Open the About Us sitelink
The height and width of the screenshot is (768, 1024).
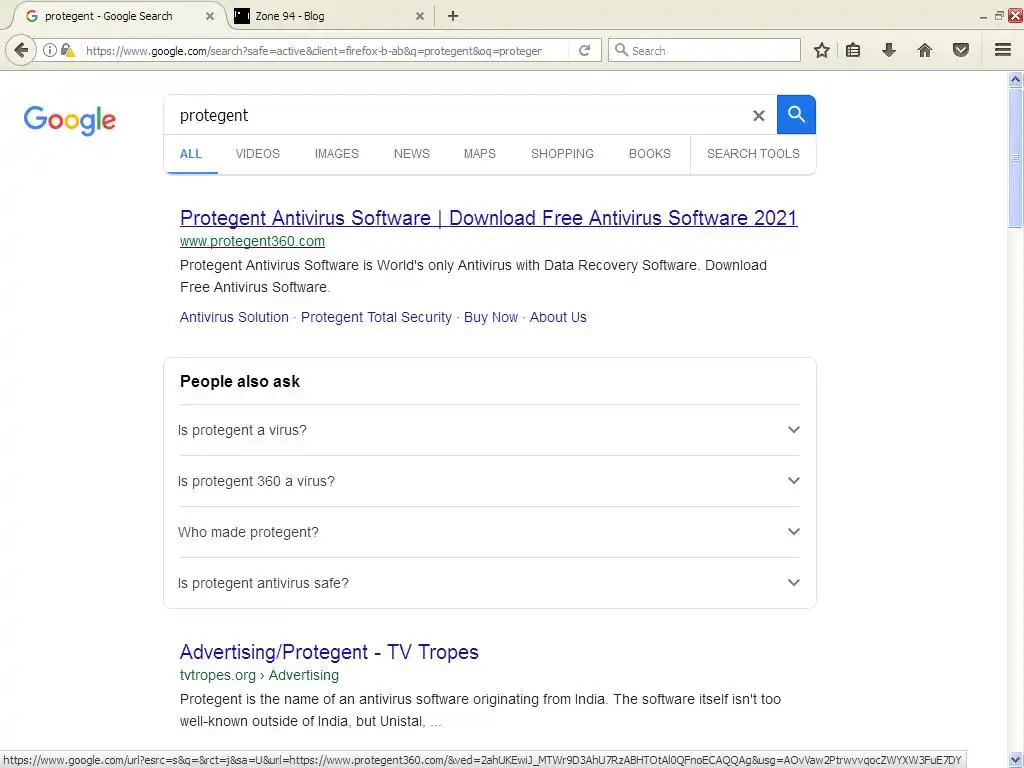(x=558, y=317)
